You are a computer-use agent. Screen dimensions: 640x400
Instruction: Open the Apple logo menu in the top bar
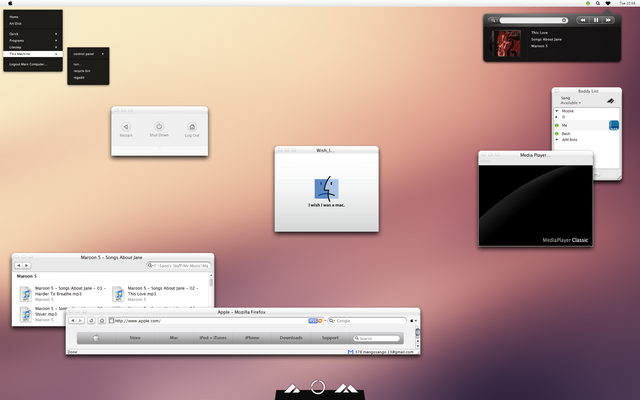[x=9, y=4]
